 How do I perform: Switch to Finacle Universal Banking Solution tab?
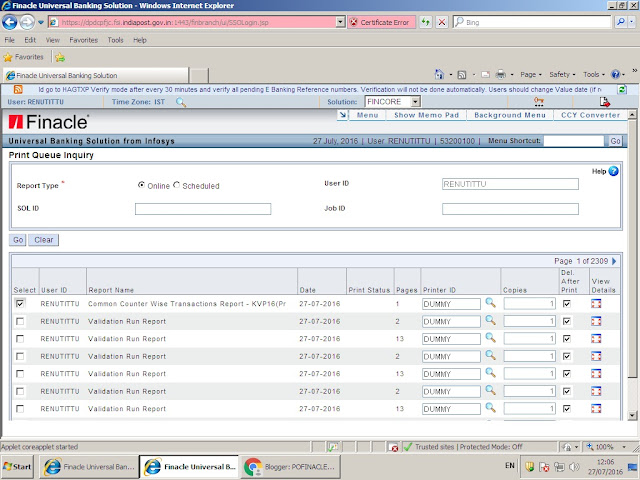[96, 76]
